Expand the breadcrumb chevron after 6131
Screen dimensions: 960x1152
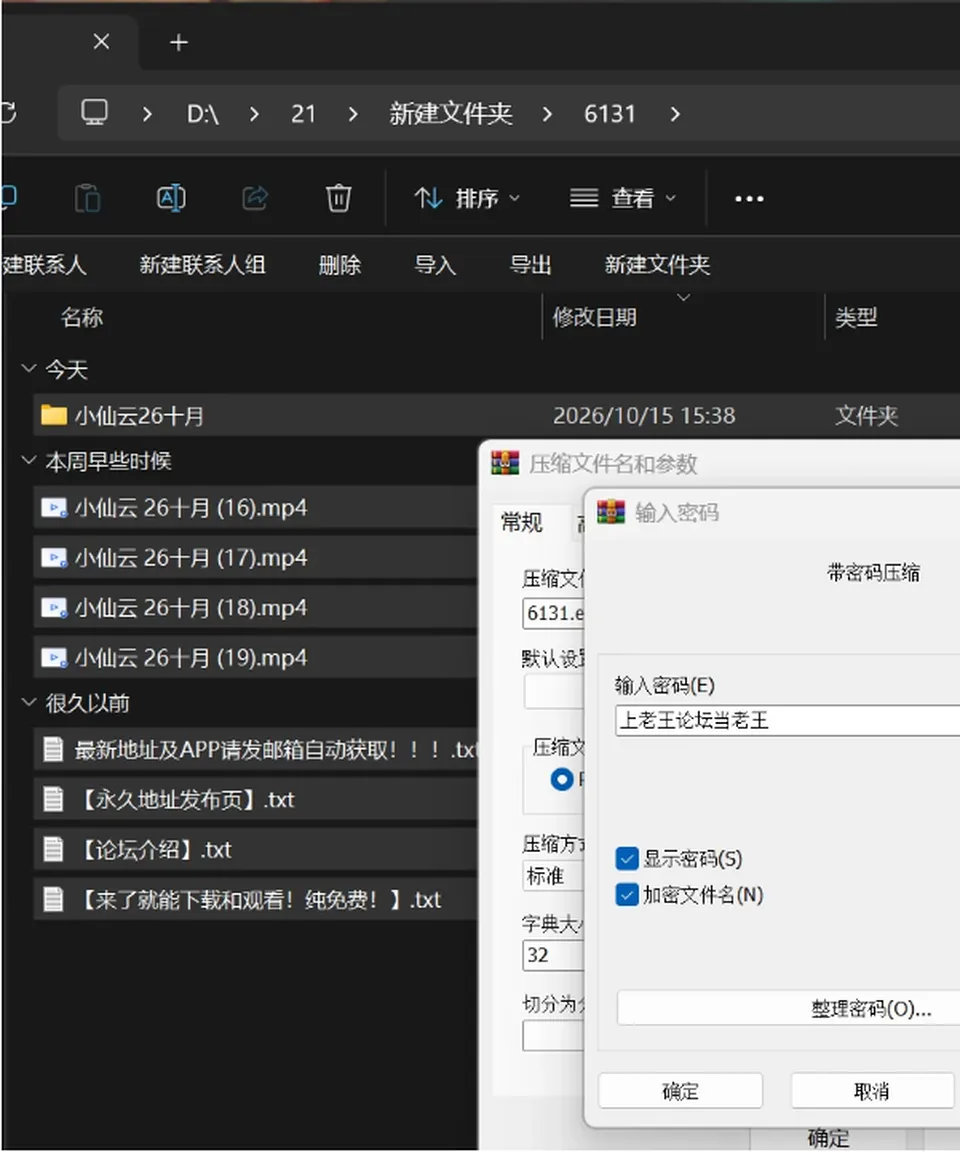675,114
